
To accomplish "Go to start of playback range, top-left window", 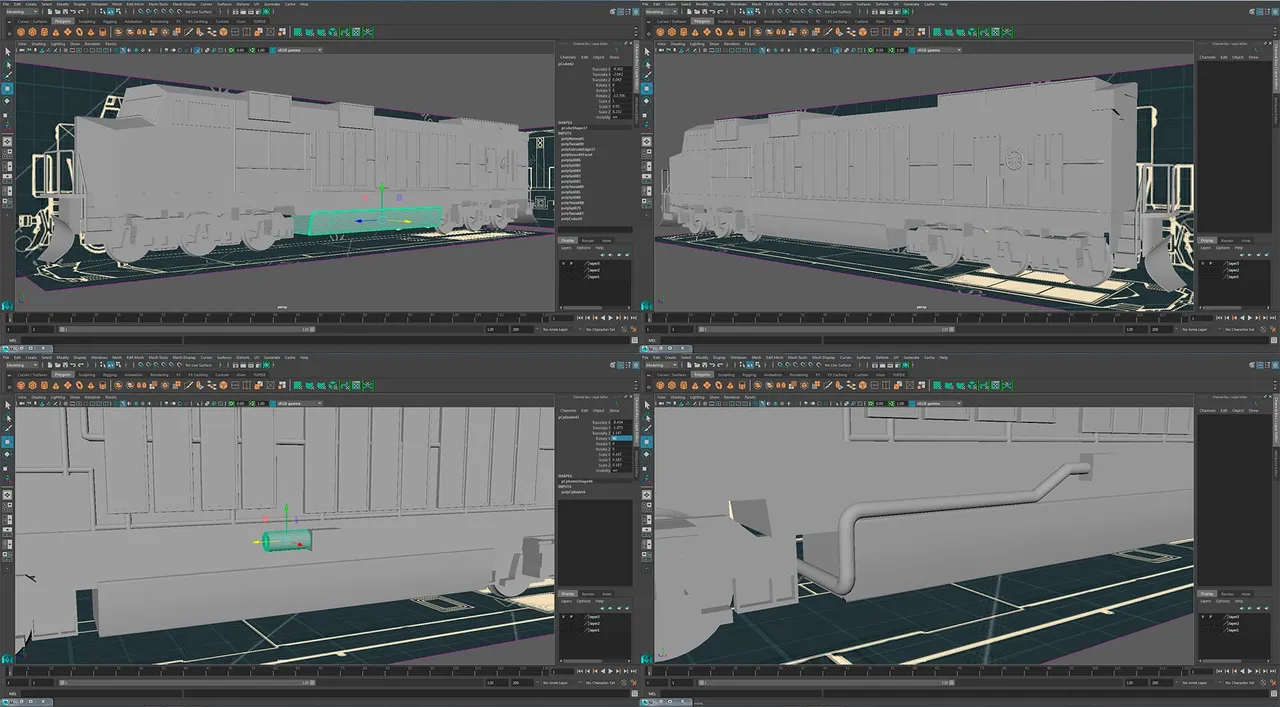I will pos(580,318).
